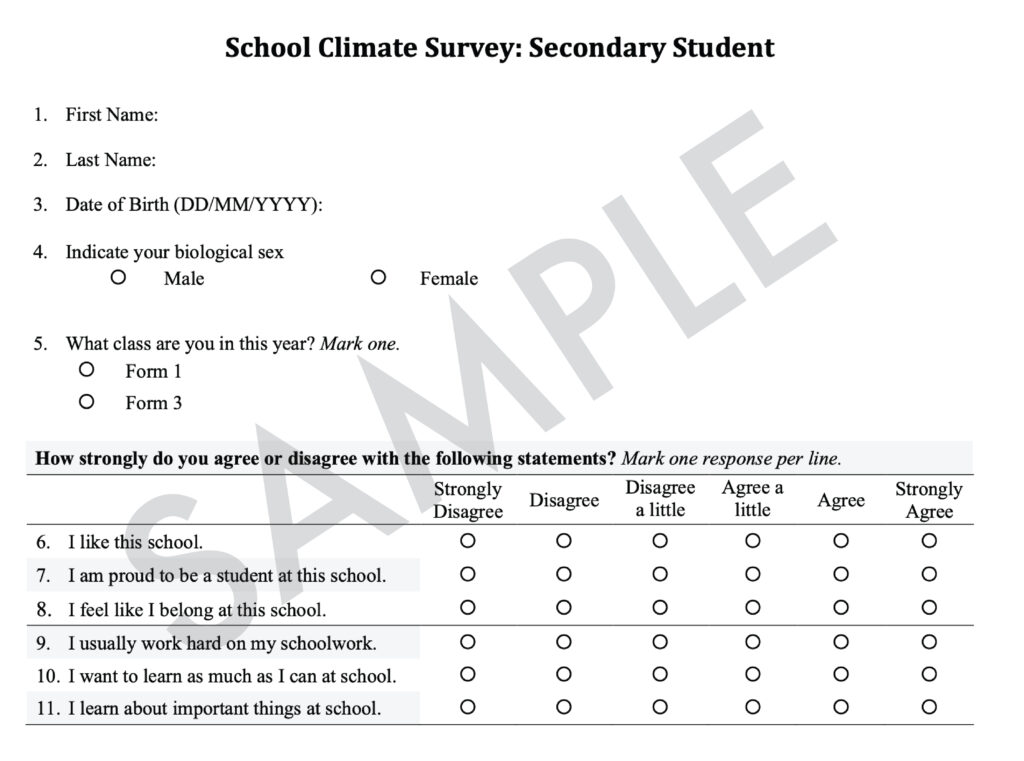Mark Disagree for 'proud to be a student'
Viewport: 1024px width, 761px height.
(564, 574)
